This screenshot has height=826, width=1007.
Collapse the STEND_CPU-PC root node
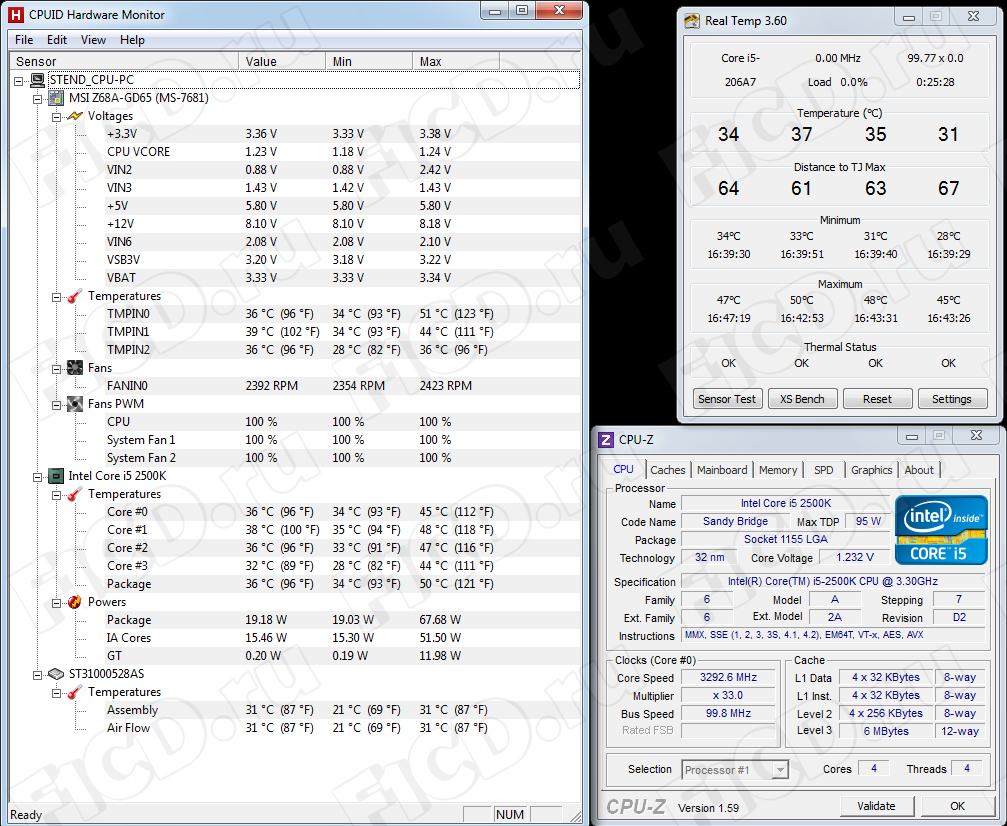tap(19, 81)
